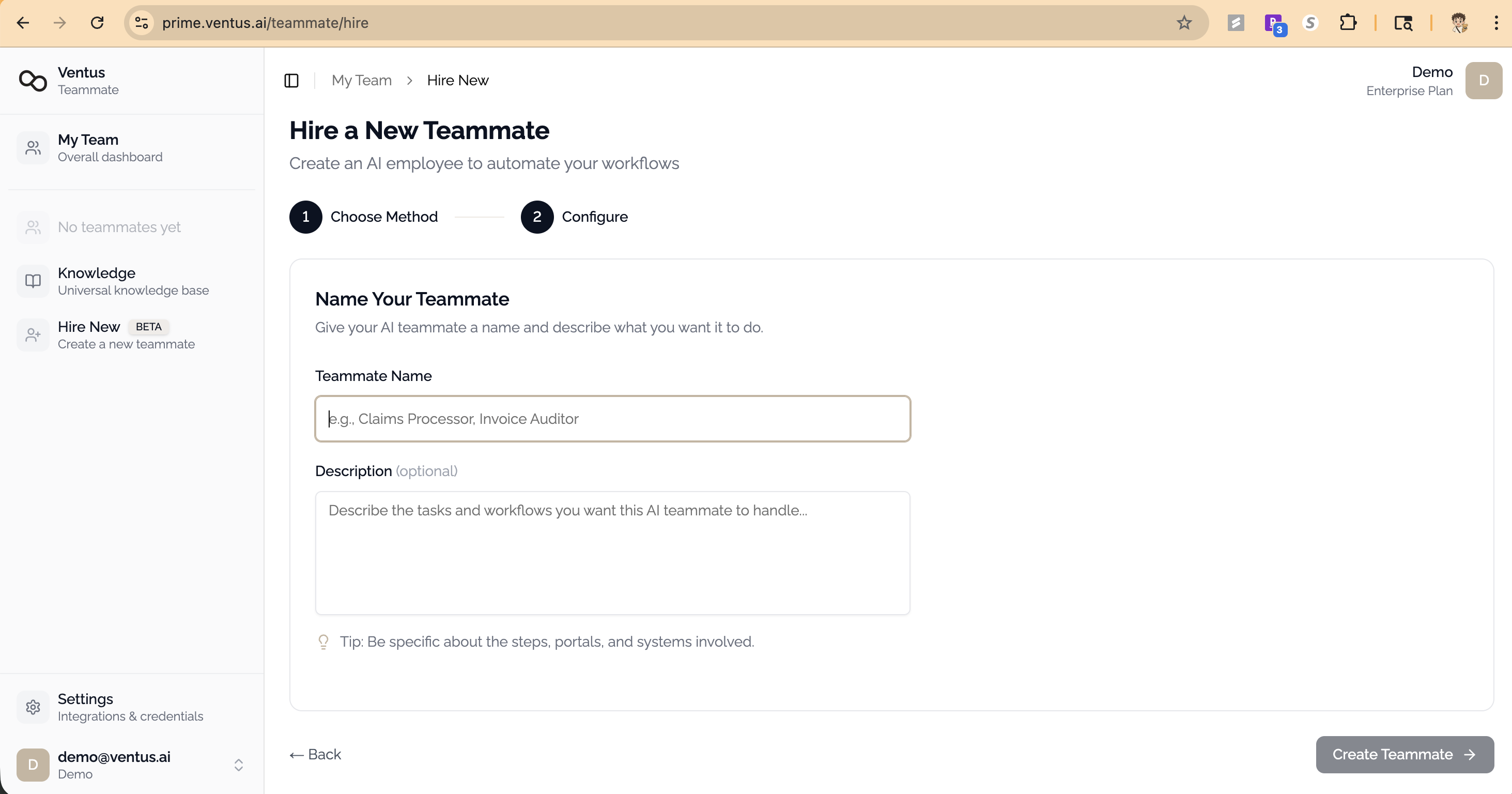Image resolution: width=1512 pixels, height=794 pixels.
Task: Select the My Team dashboard icon
Action: tap(33, 147)
